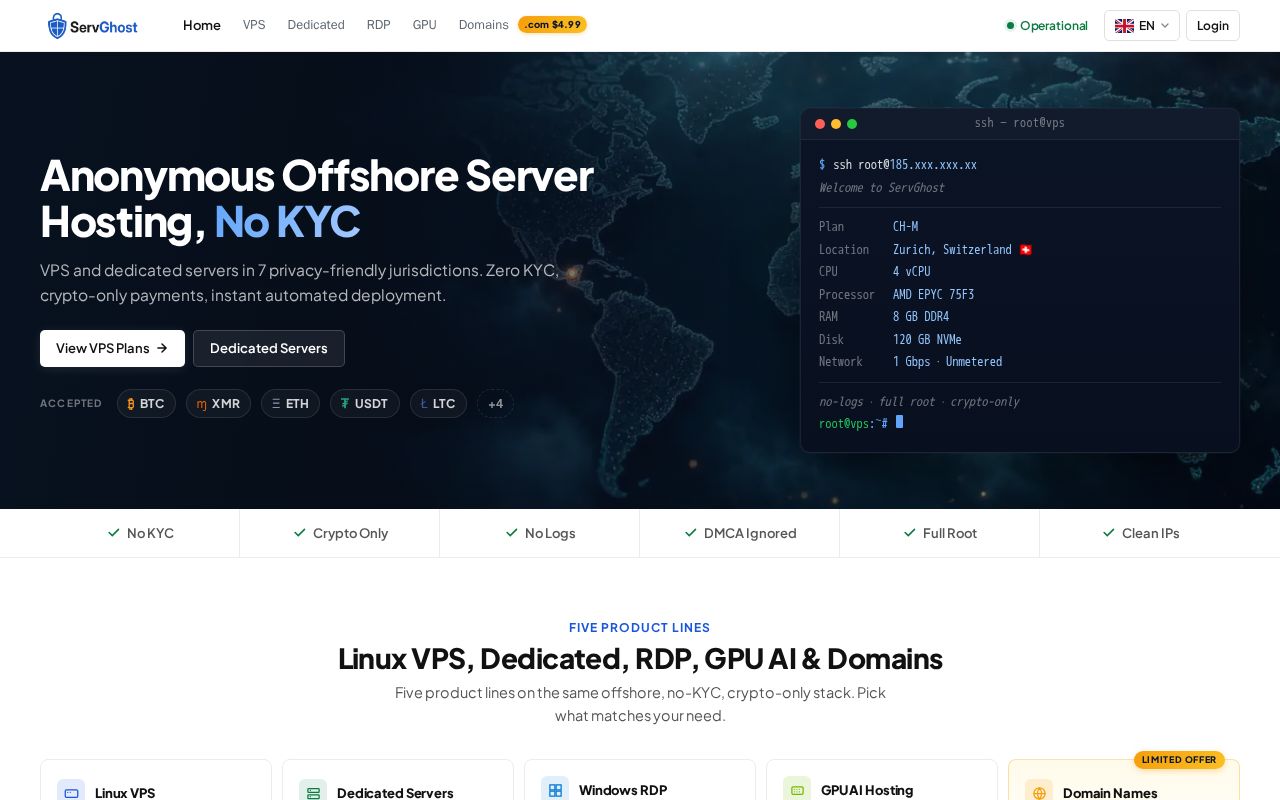Click the DMCA Ignored feature item

point(740,533)
